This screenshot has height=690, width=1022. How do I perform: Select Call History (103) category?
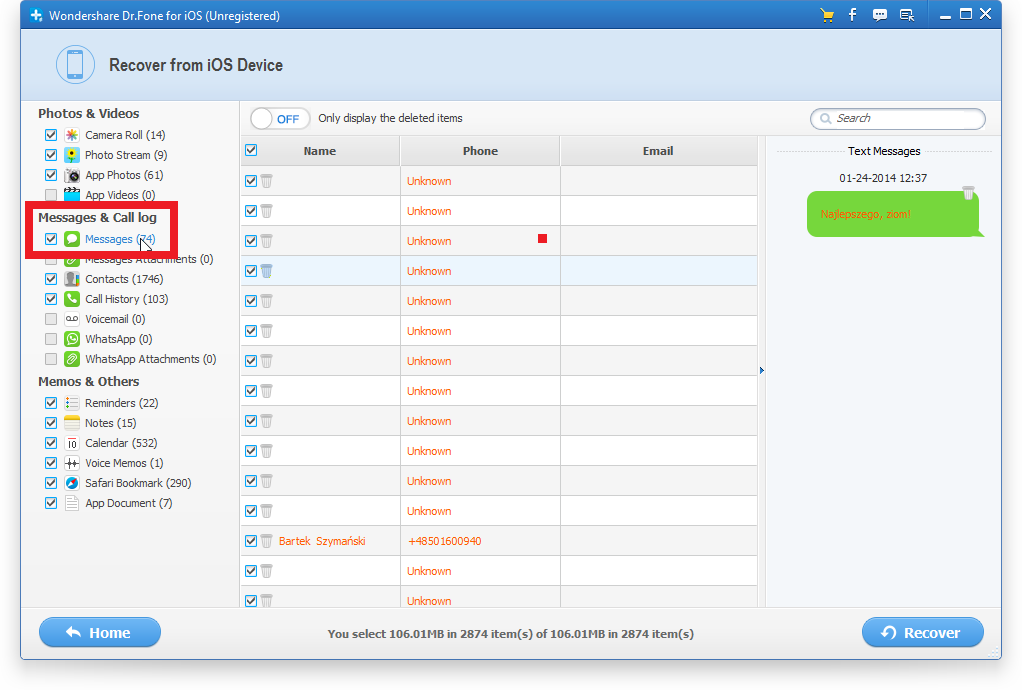click(x=126, y=299)
